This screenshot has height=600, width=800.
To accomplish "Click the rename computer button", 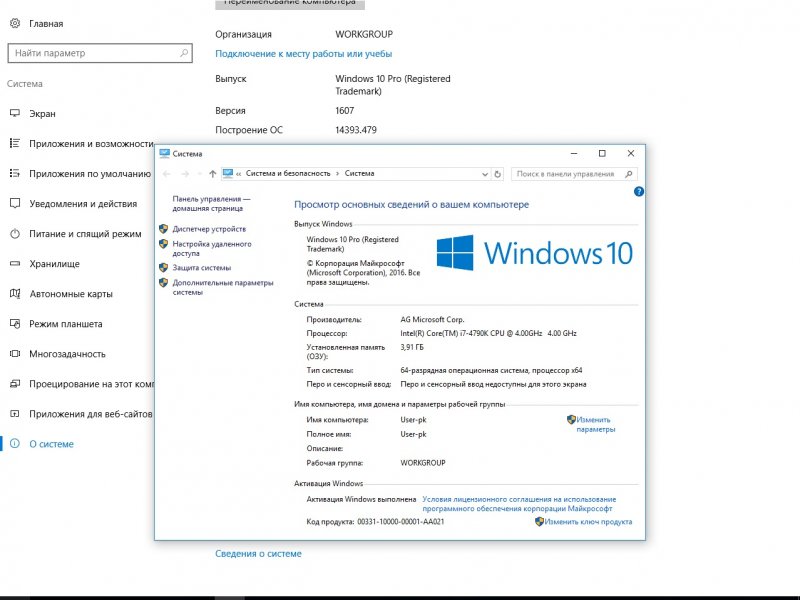I will [x=290, y=3].
